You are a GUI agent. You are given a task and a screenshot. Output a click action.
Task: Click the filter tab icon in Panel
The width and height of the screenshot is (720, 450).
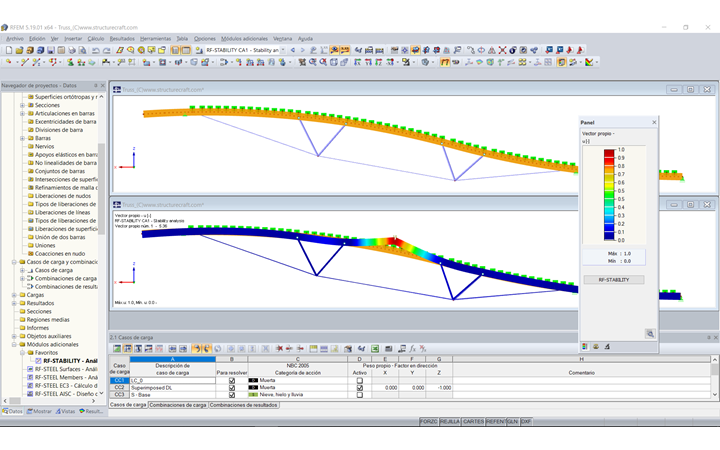[607, 347]
